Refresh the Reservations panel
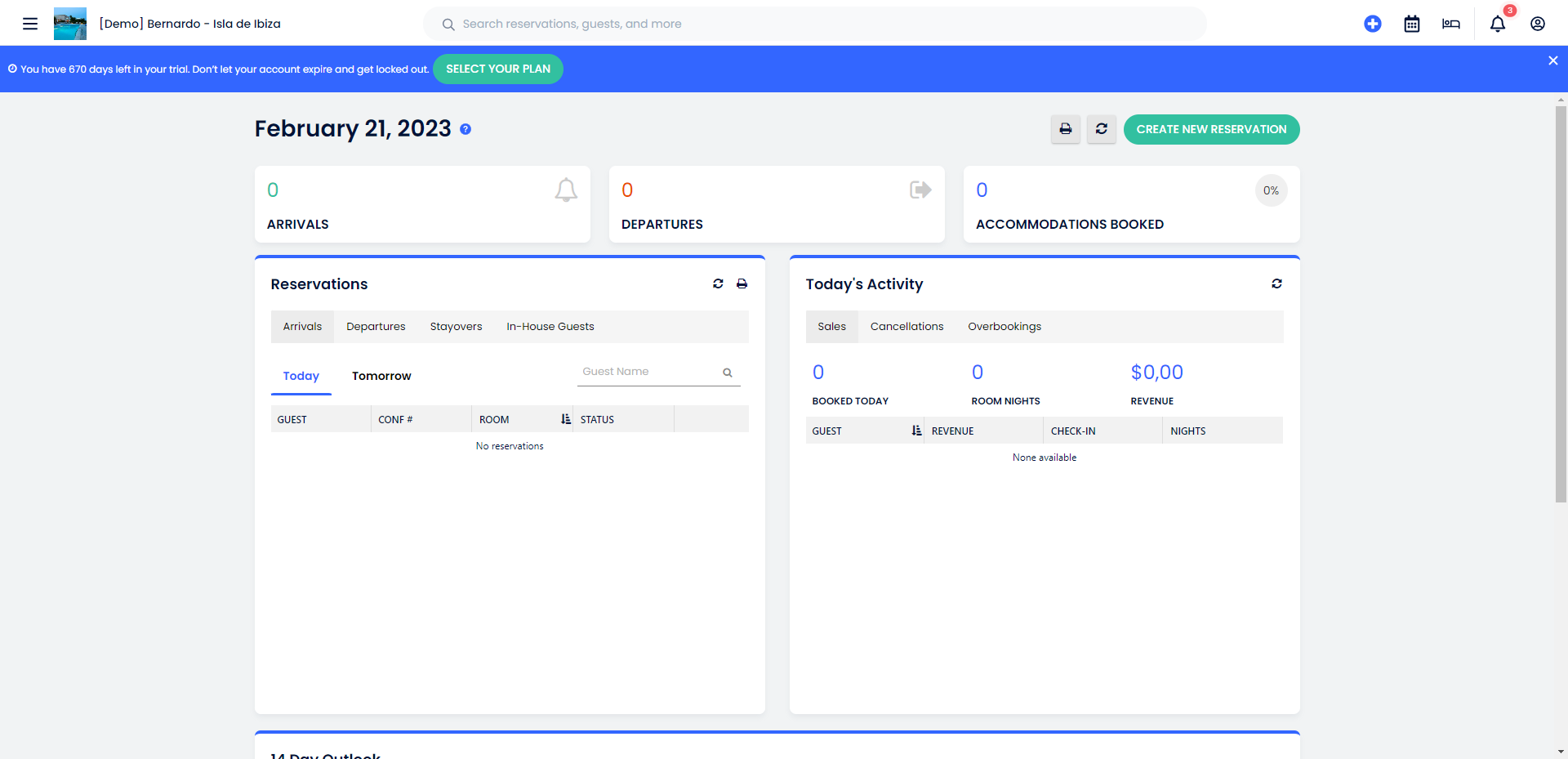The width and height of the screenshot is (1568, 759). (x=718, y=284)
